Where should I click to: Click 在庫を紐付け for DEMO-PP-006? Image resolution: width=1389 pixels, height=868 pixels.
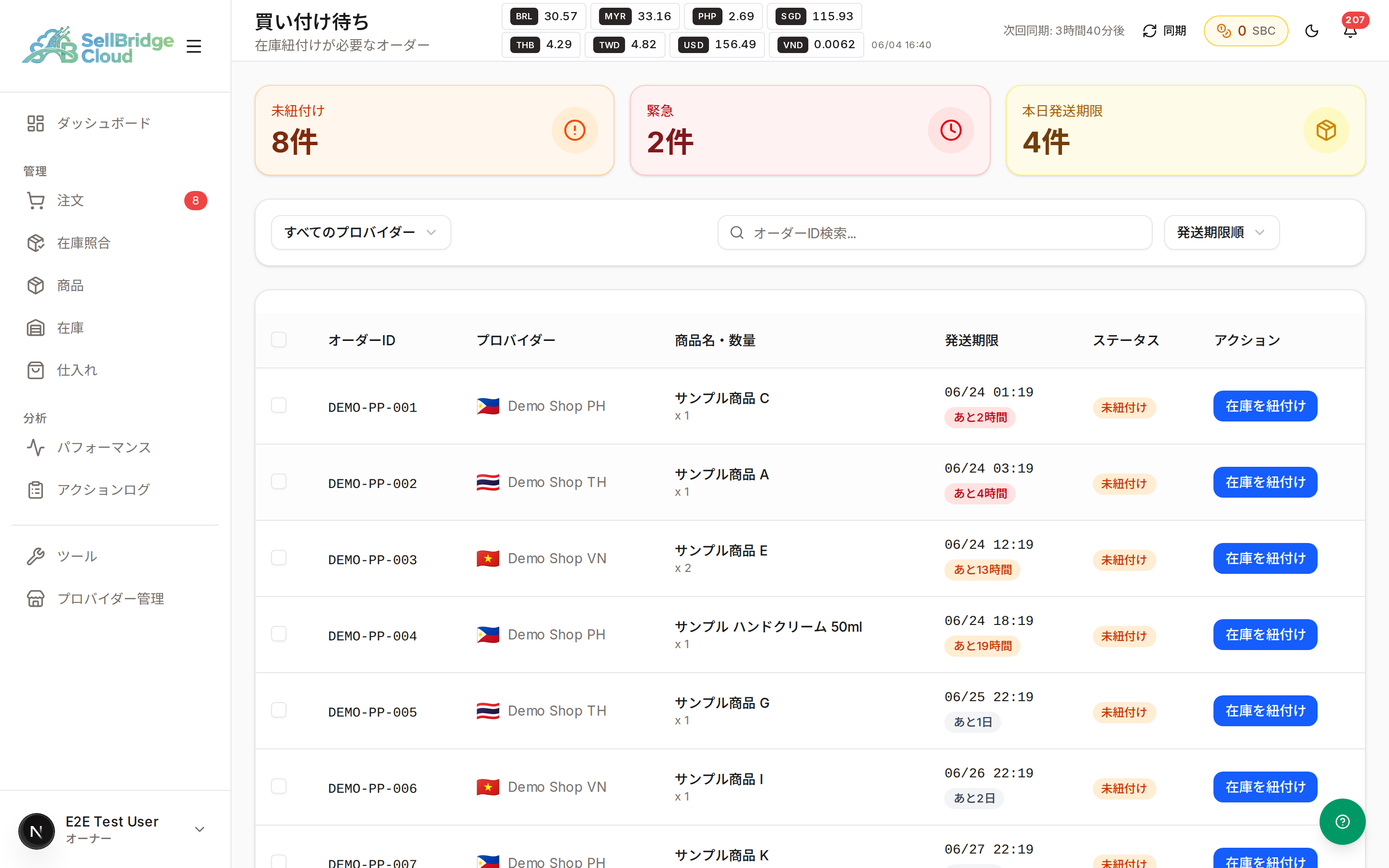pyautogui.click(x=1265, y=787)
